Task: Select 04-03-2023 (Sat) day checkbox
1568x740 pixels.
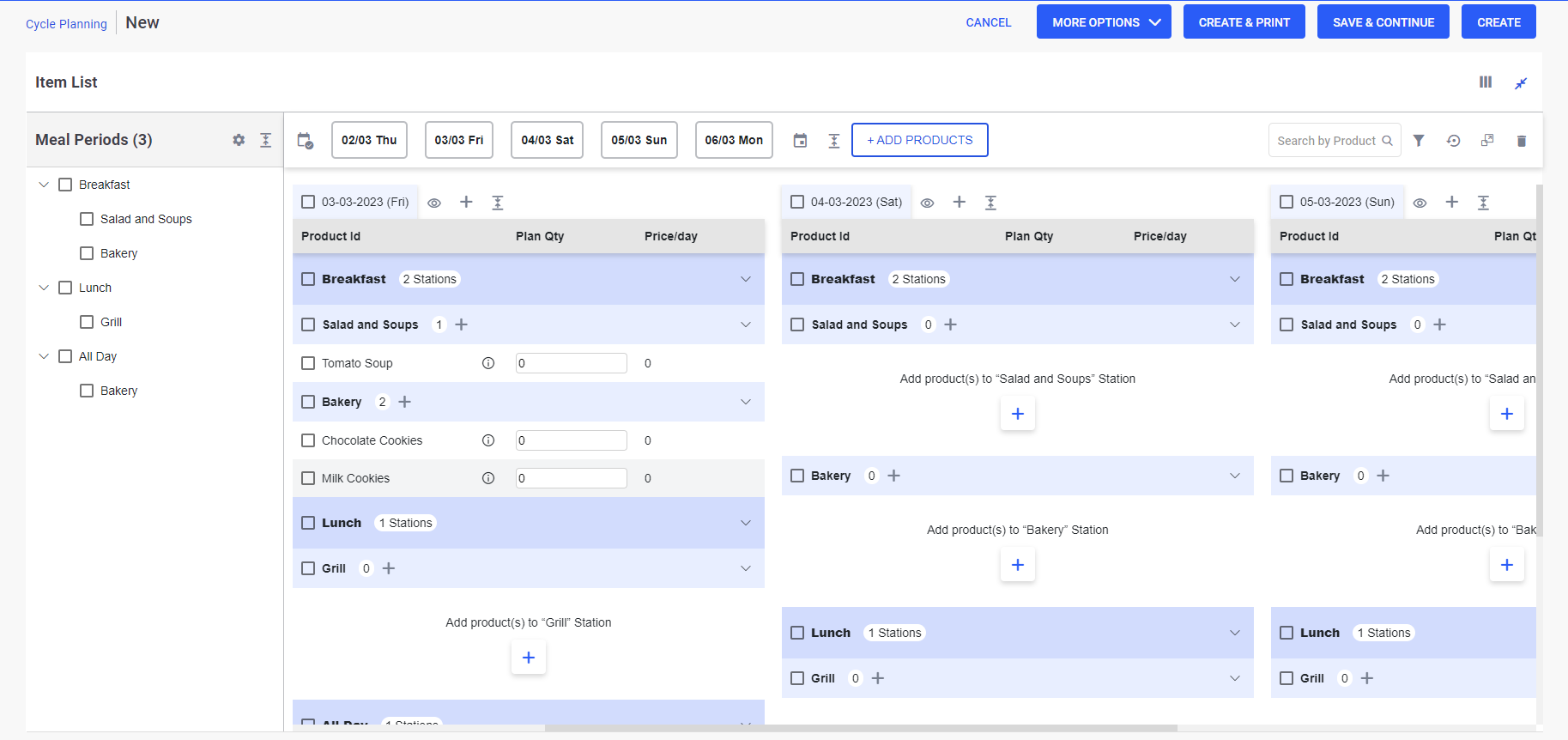Action: pos(797,202)
